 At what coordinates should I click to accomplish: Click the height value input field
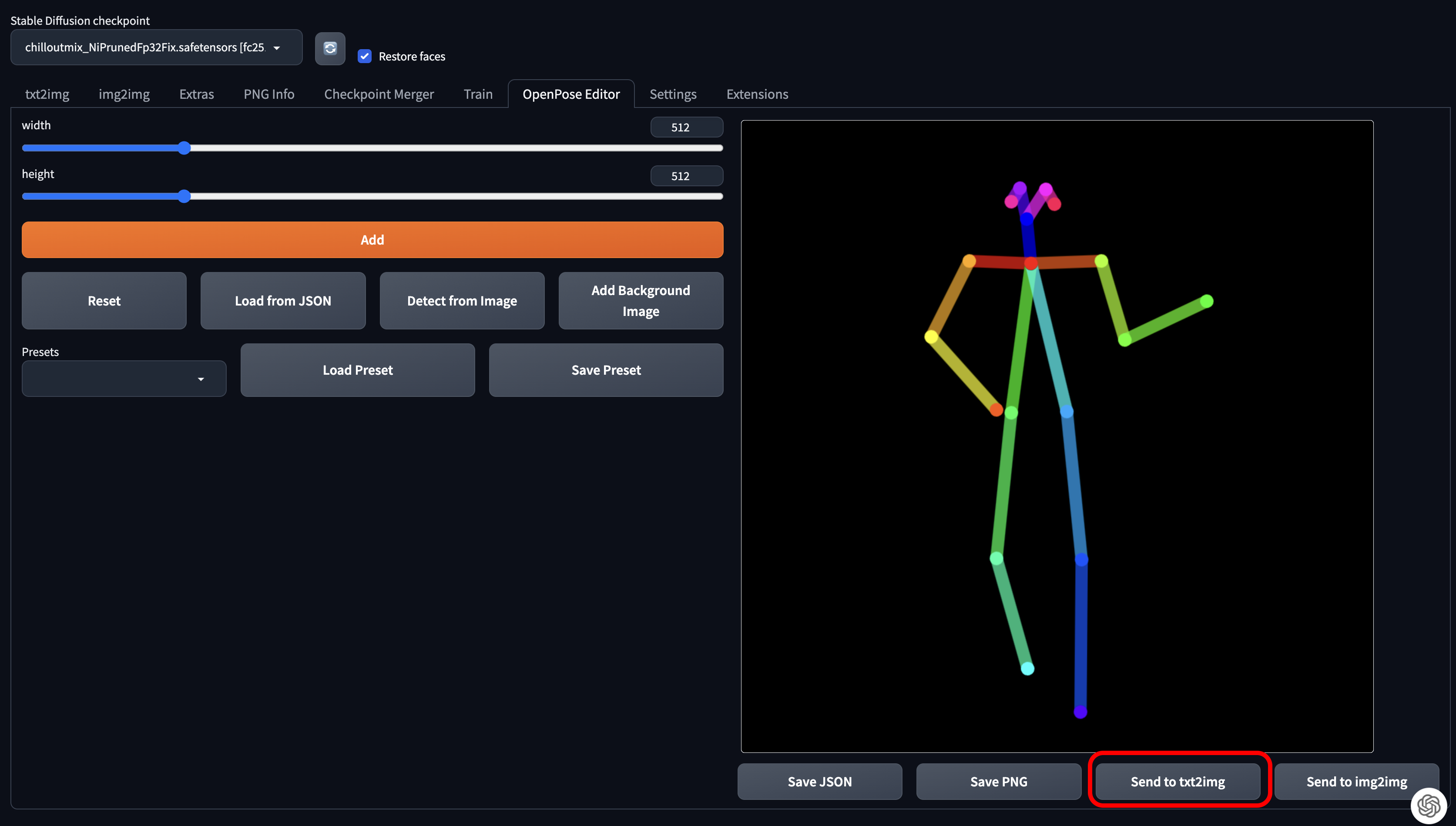point(686,176)
